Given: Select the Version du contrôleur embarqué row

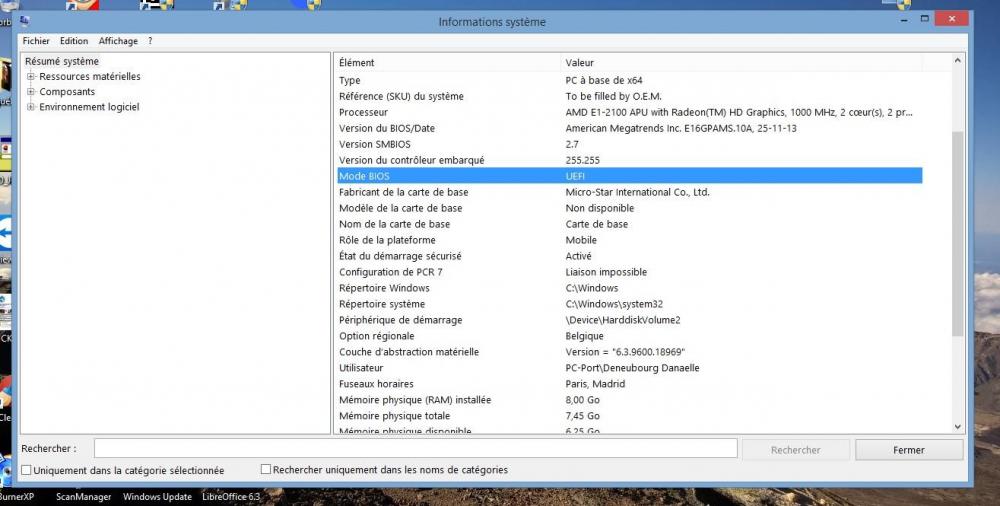Looking at the screenshot, I should click(x=629, y=160).
